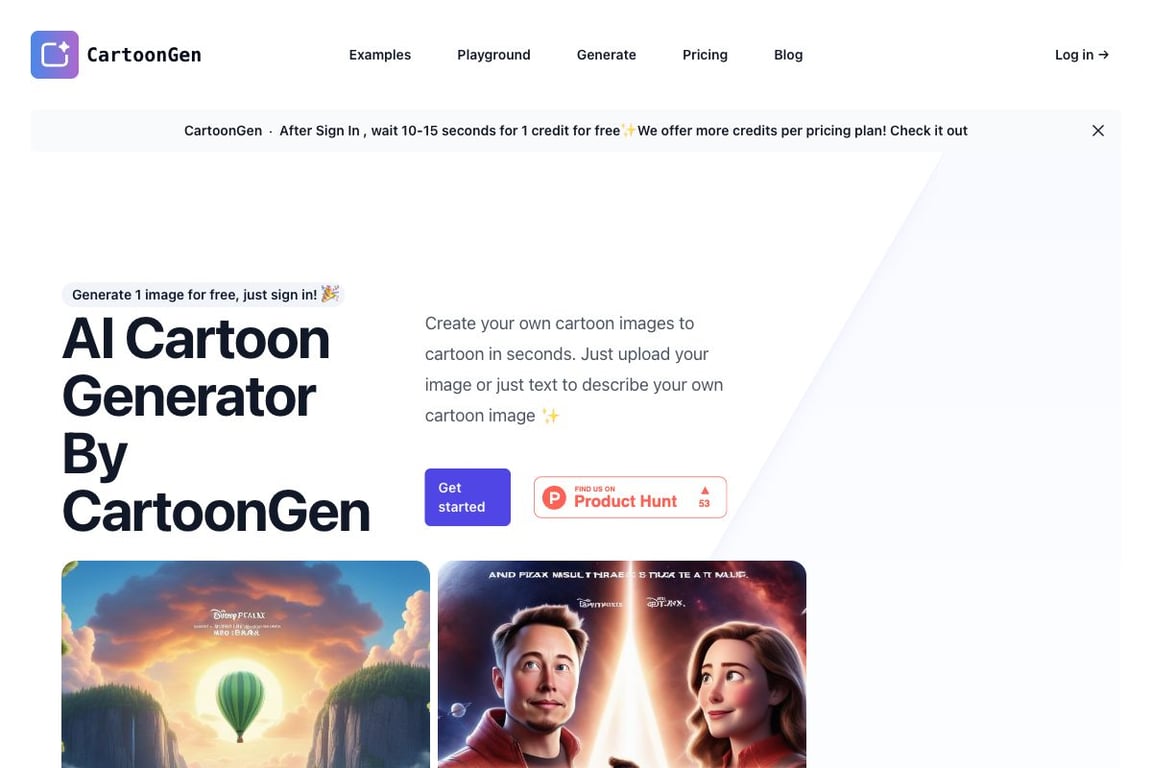Viewport: 1152px width, 768px height.
Task: Open the hot air balloon cartoon image
Action: (245, 664)
